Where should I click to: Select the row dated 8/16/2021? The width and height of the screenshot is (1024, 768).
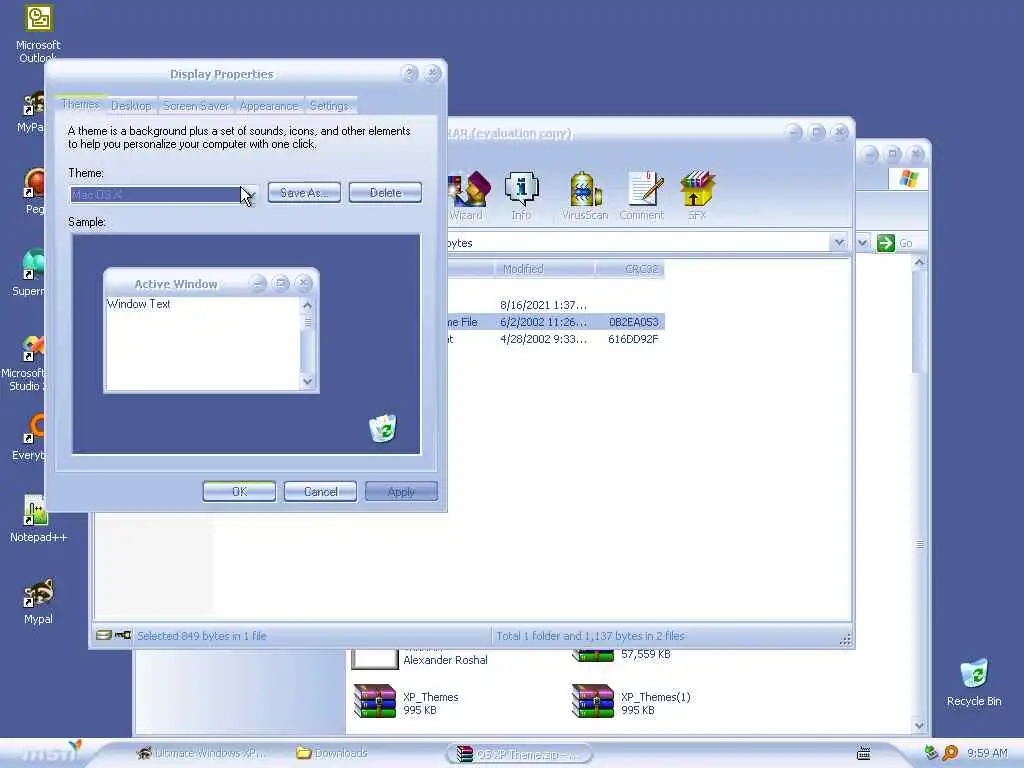coord(556,305)
